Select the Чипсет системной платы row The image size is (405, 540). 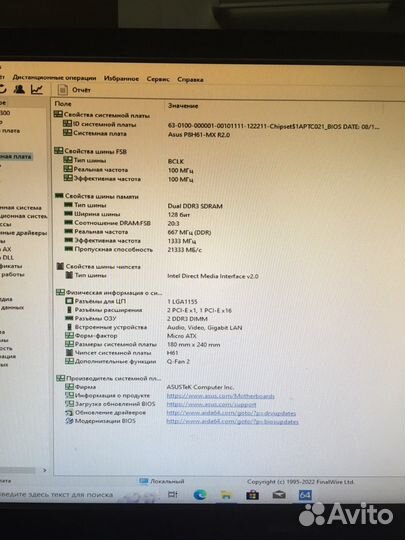pos(122,353)
